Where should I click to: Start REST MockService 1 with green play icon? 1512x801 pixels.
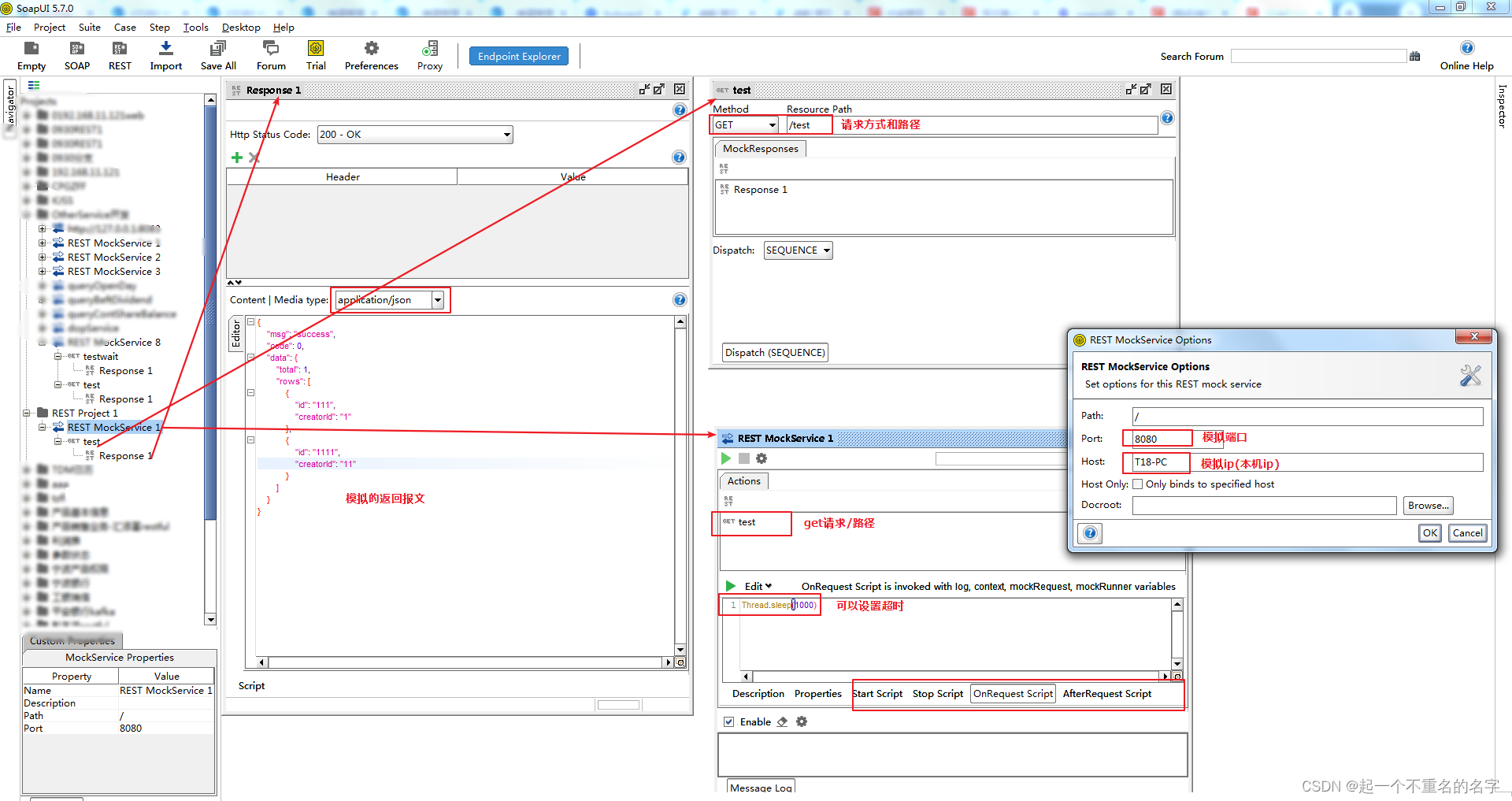[726, 458]
